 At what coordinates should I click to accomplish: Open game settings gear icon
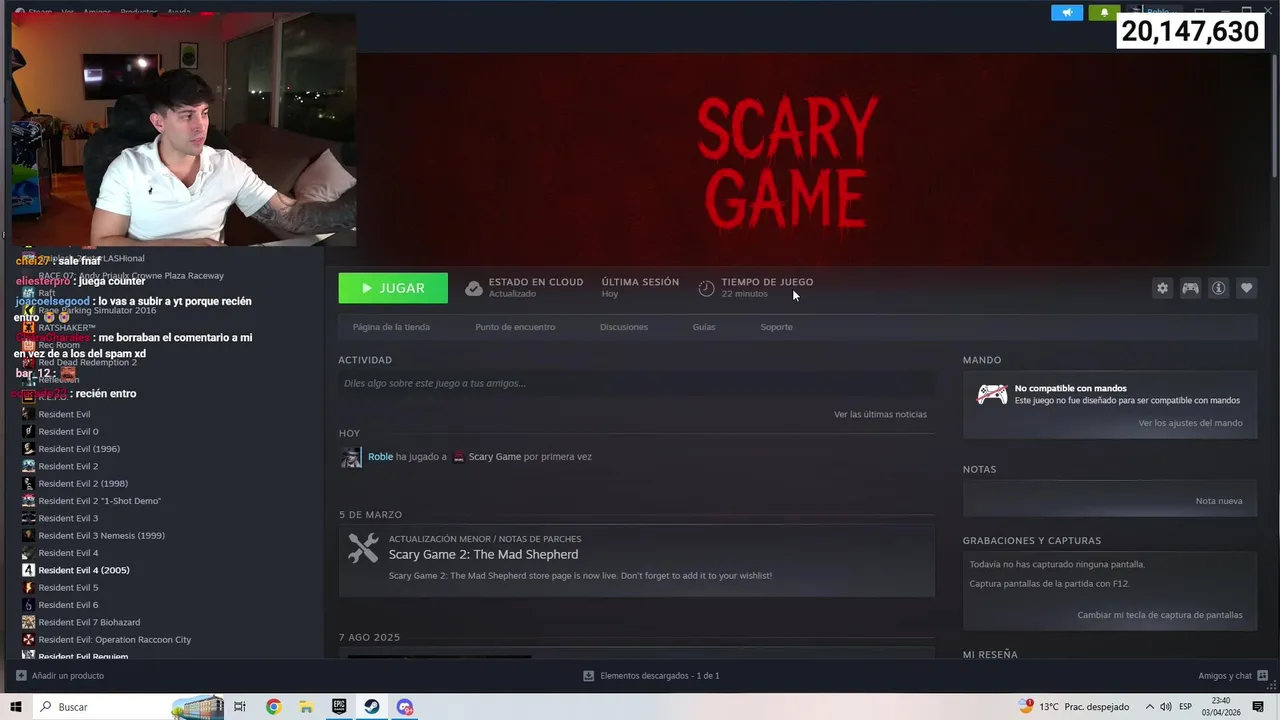(1162, 288)
